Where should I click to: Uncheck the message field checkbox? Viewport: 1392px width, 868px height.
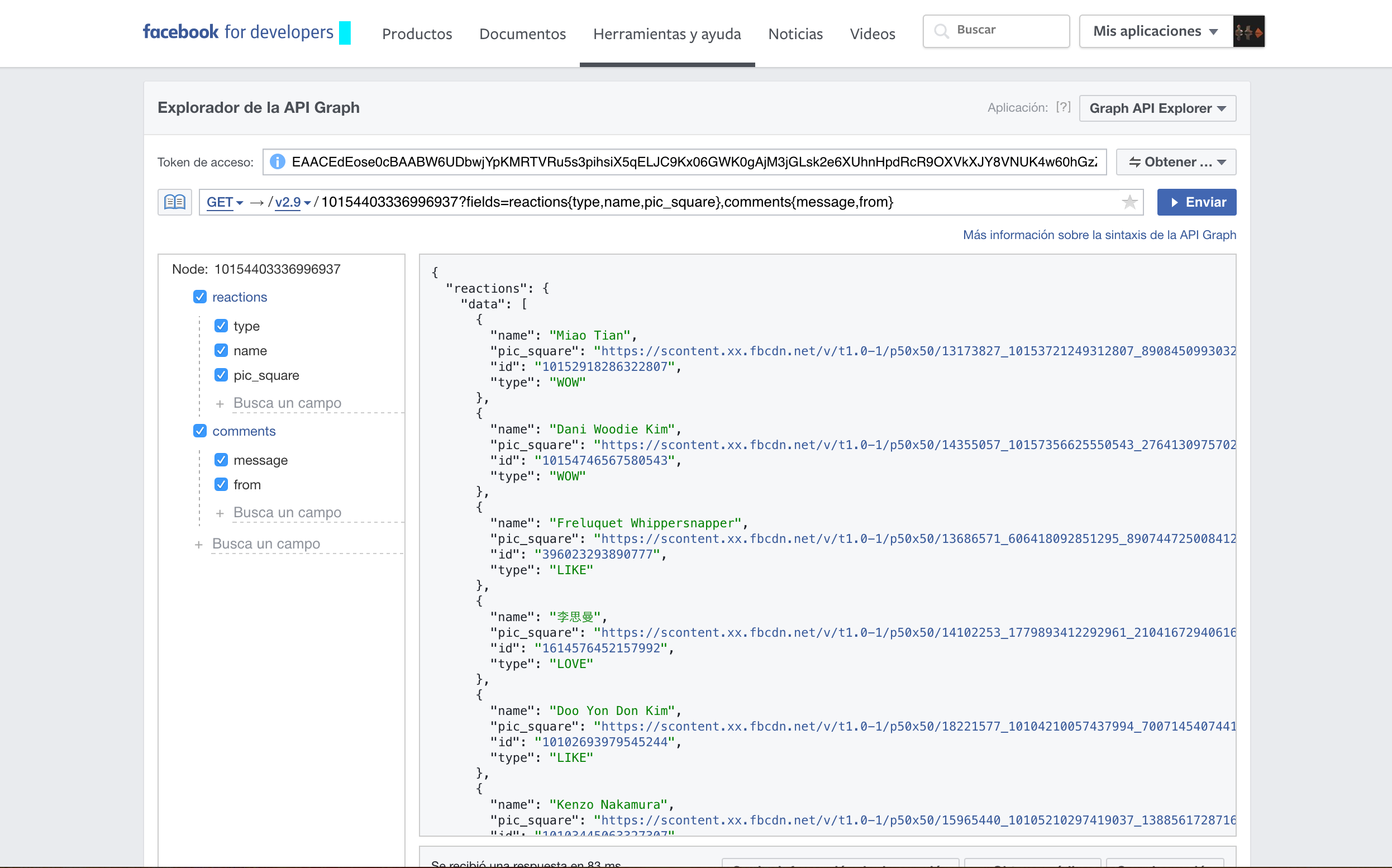[x=221, y=460]
